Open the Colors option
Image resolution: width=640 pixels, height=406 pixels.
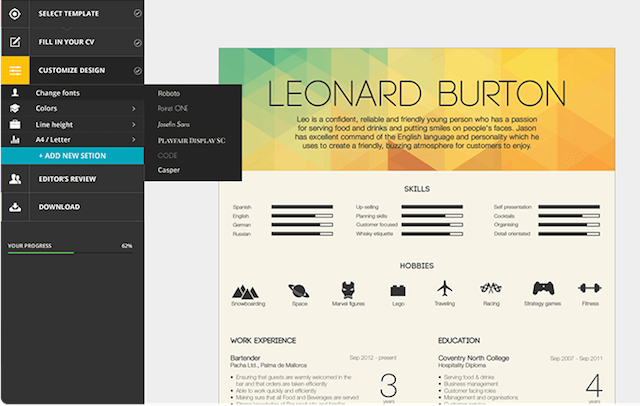tap(46, 109)
